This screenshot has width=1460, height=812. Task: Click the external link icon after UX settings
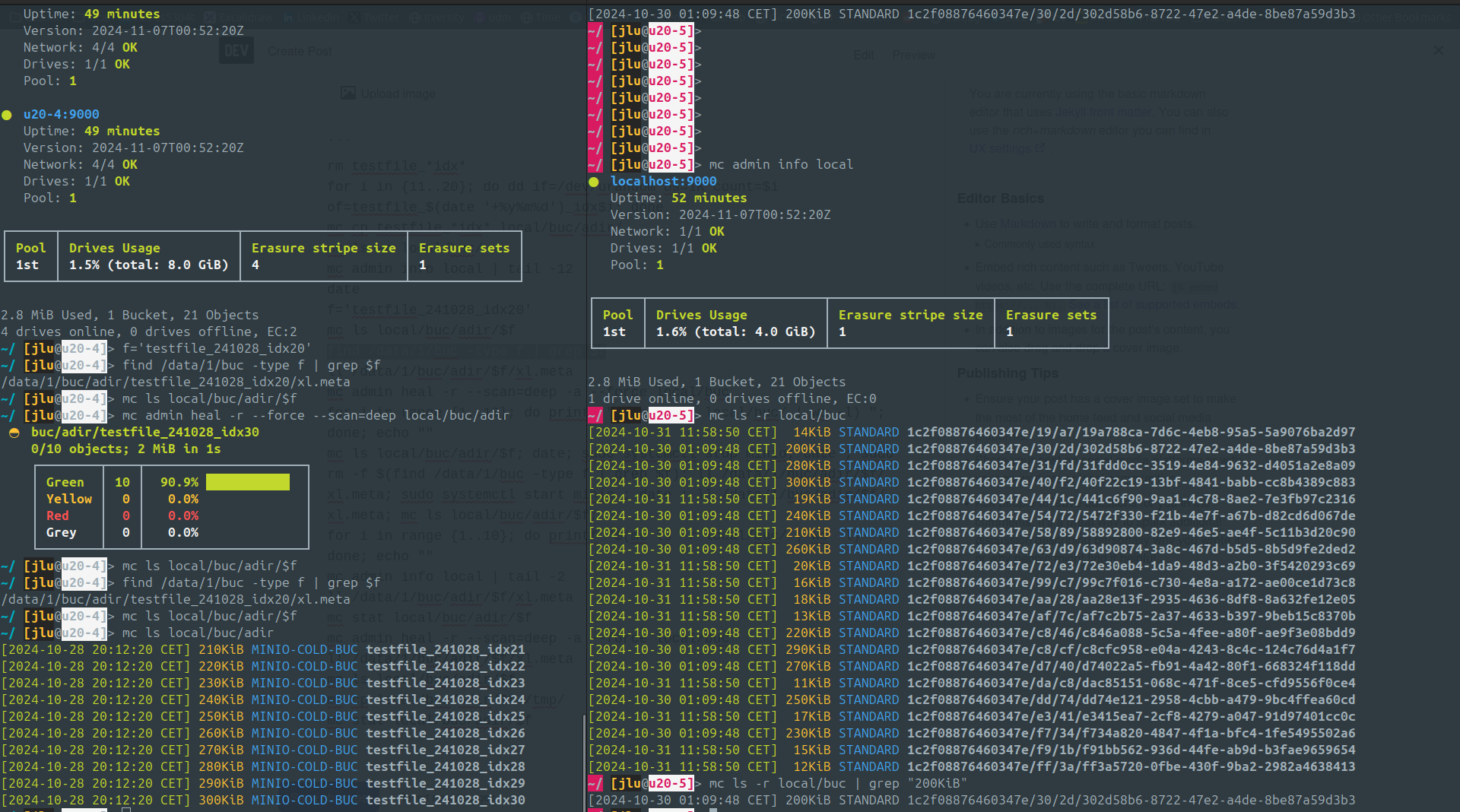click(x=1039, y=149)
